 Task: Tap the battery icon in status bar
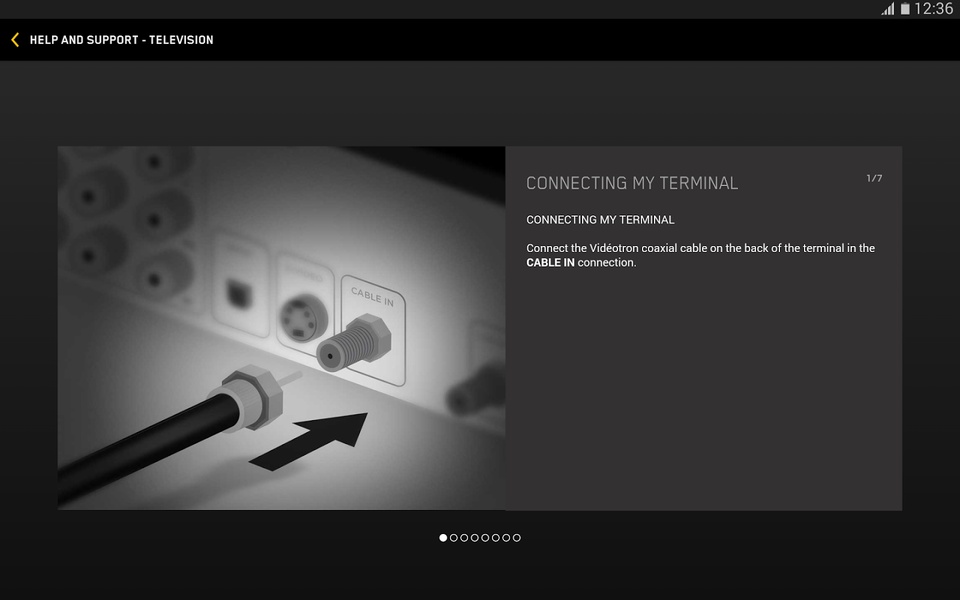905,9
